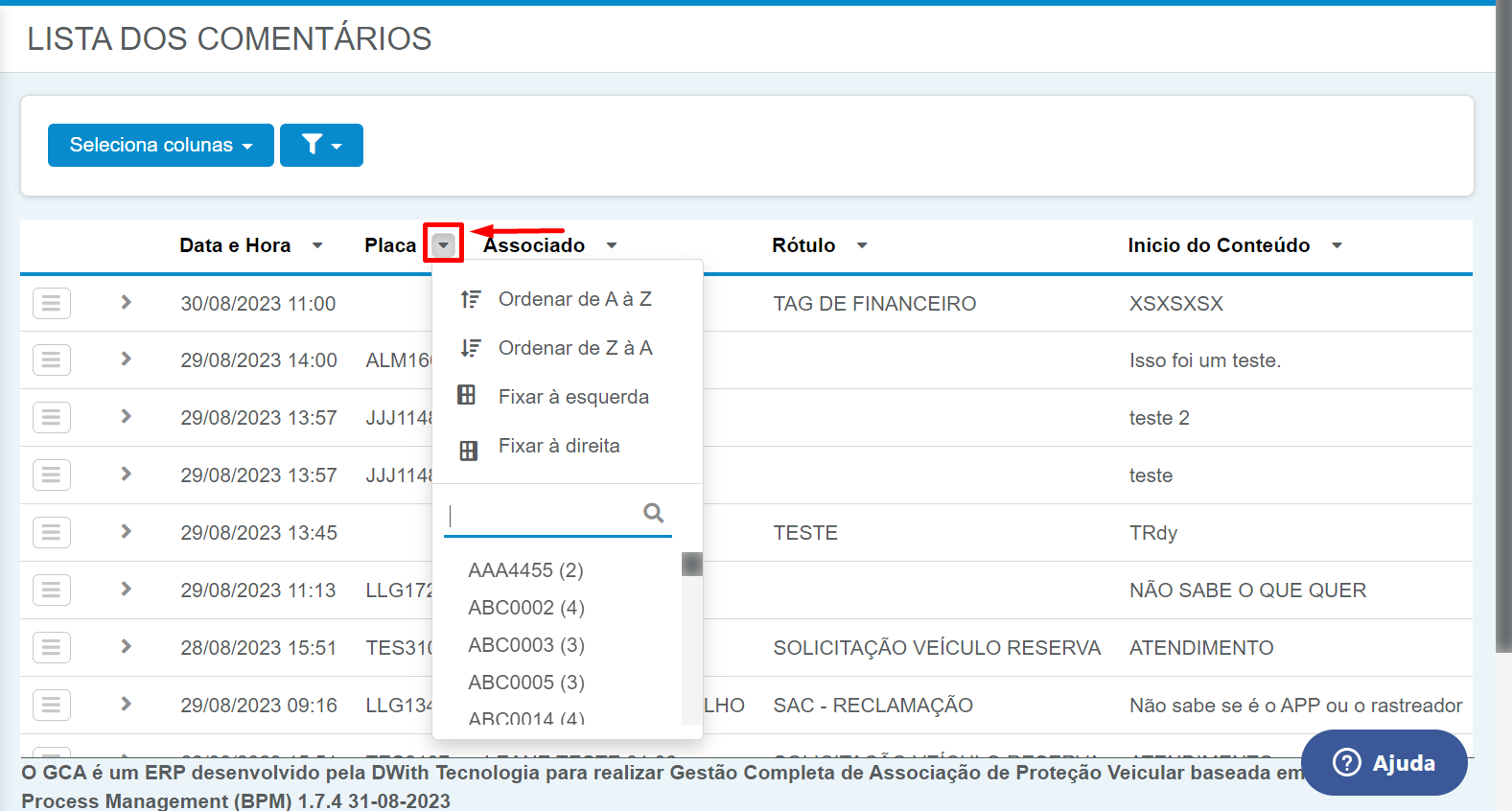Viewport: 1512px width, 811px height.
Task: Select ABC0002 (4) filter value
Action: tap(526, 608)
